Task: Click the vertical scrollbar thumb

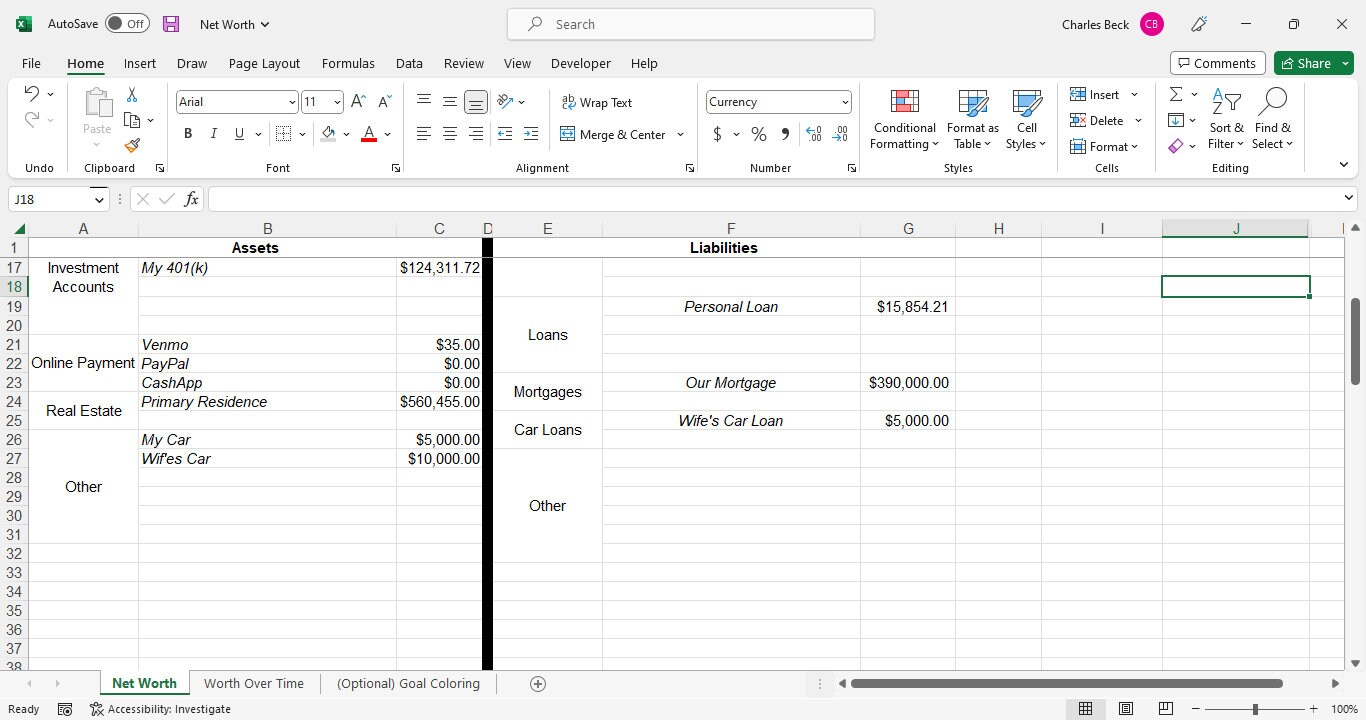Action: [x=1355, y=341]
